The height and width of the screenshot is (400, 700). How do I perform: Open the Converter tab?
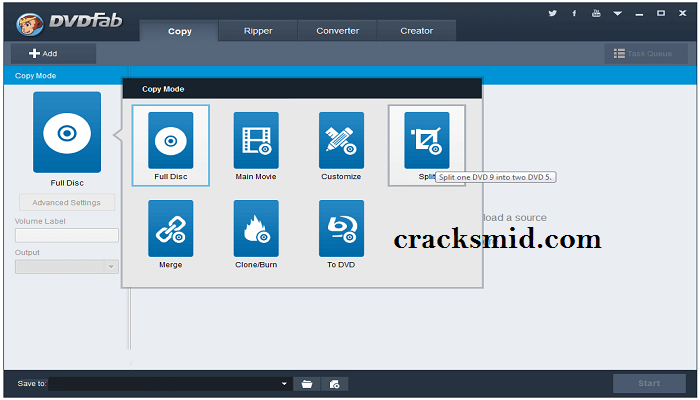coord(338,31)
